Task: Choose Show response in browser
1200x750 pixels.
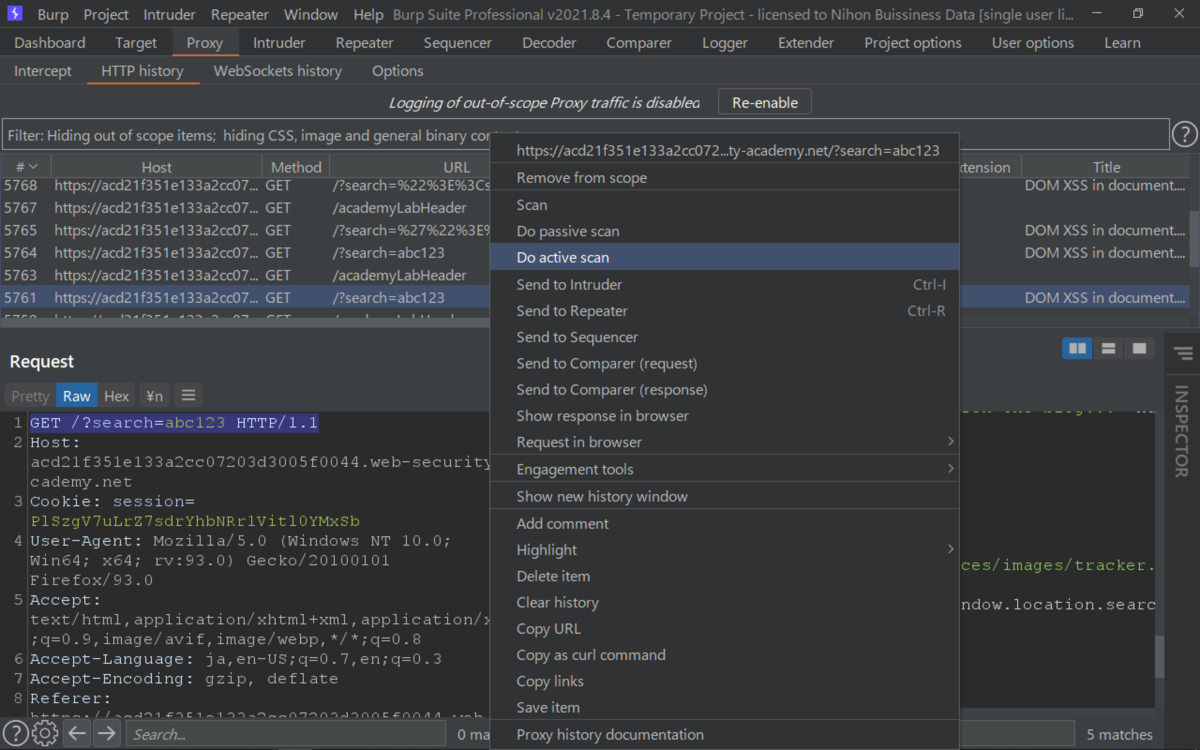Action: (723, 416)
